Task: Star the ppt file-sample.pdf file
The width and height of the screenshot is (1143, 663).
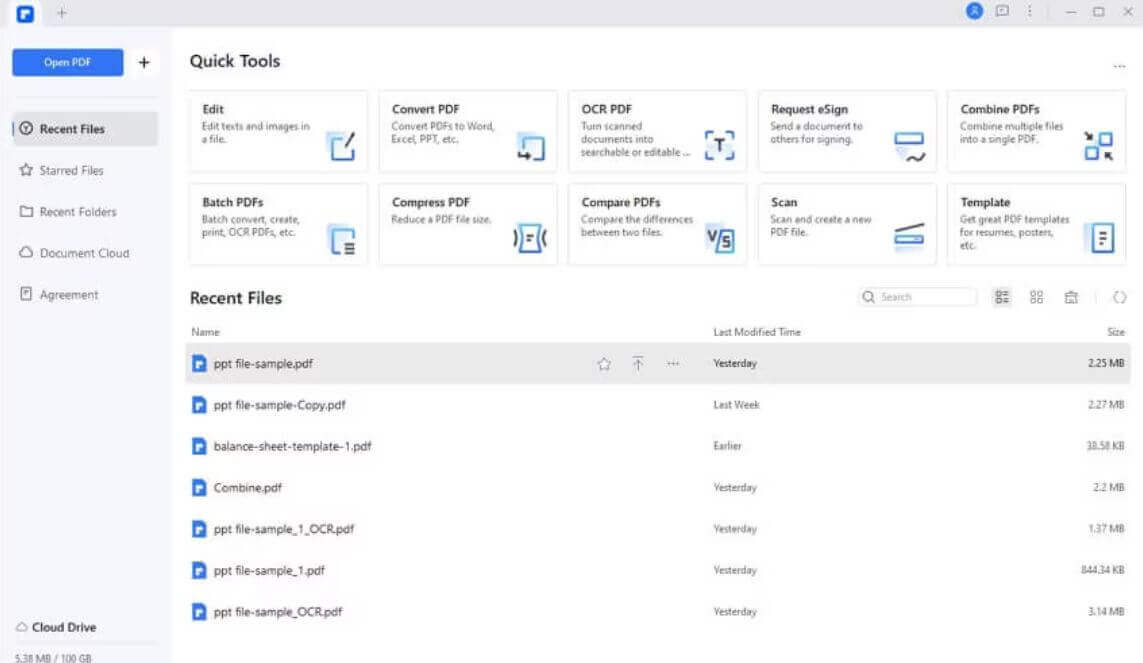Action: click(x=604, y=364)
